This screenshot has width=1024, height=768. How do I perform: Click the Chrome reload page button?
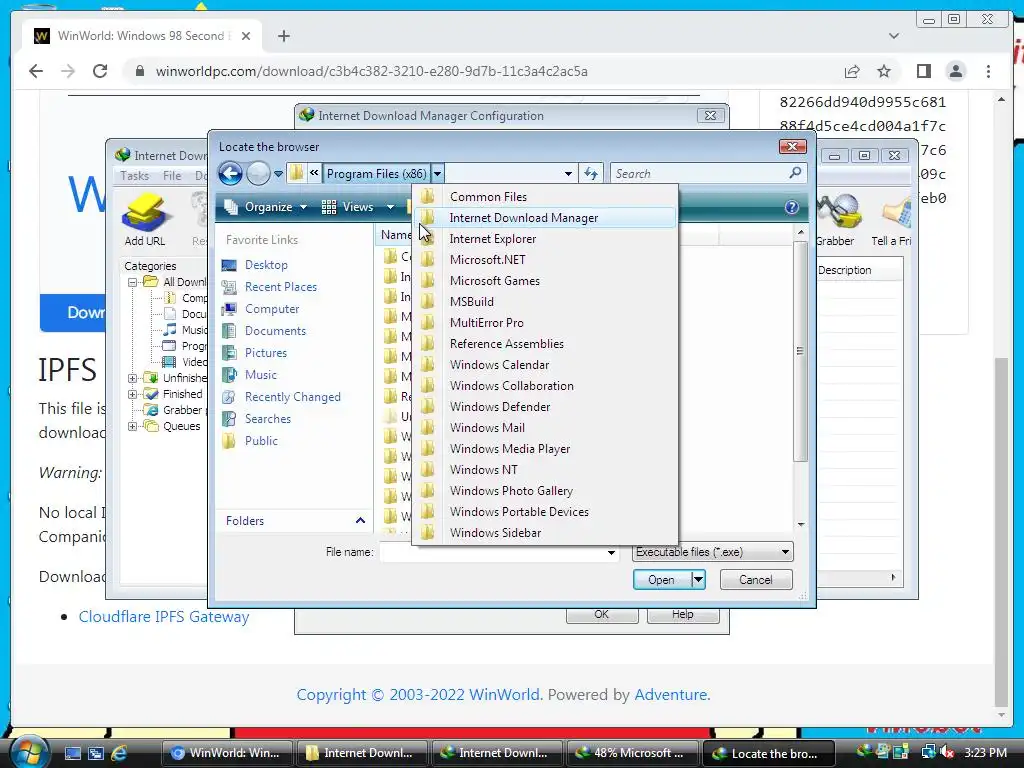pos(100,71)
